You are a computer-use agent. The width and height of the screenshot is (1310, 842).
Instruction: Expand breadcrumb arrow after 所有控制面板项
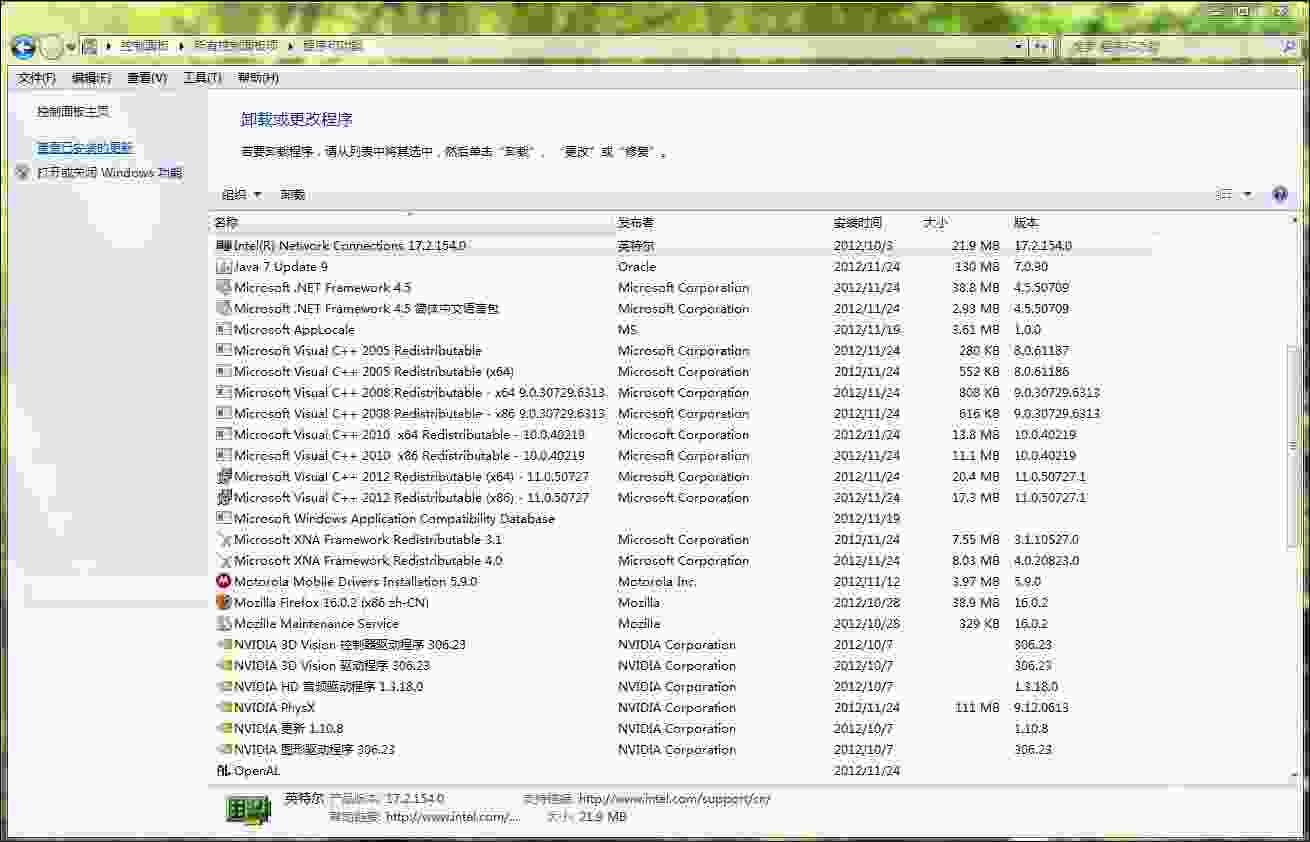[291, 46]
